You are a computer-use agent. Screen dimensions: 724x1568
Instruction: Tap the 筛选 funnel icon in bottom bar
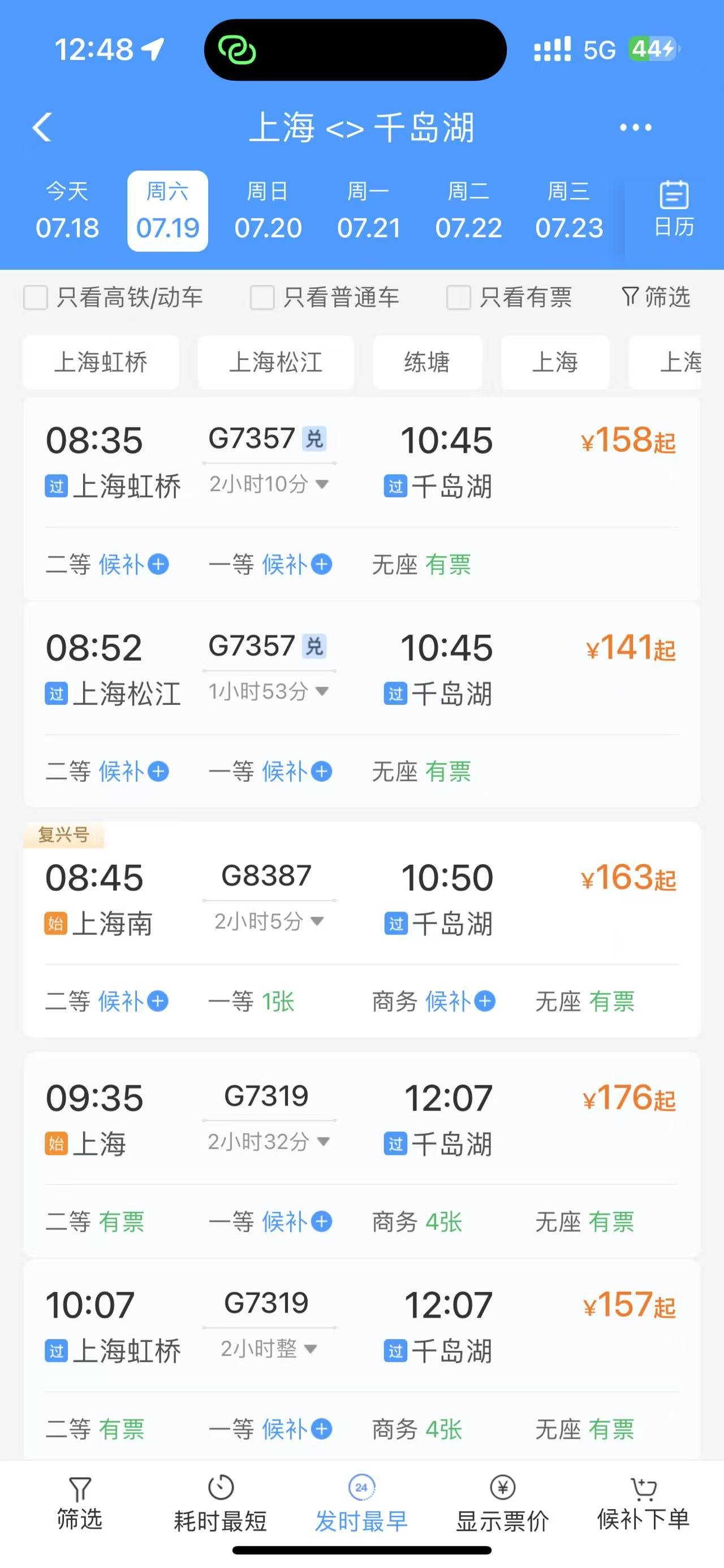80,1489
